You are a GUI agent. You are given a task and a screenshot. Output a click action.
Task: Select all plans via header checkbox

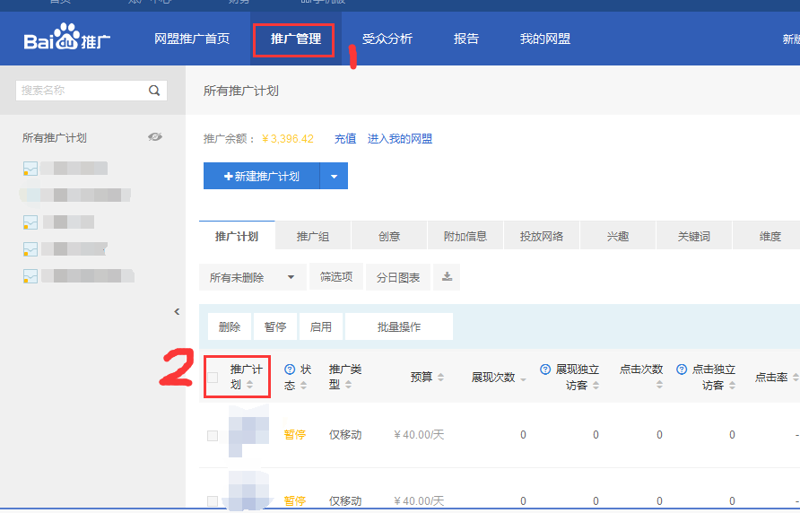(213, 377)
